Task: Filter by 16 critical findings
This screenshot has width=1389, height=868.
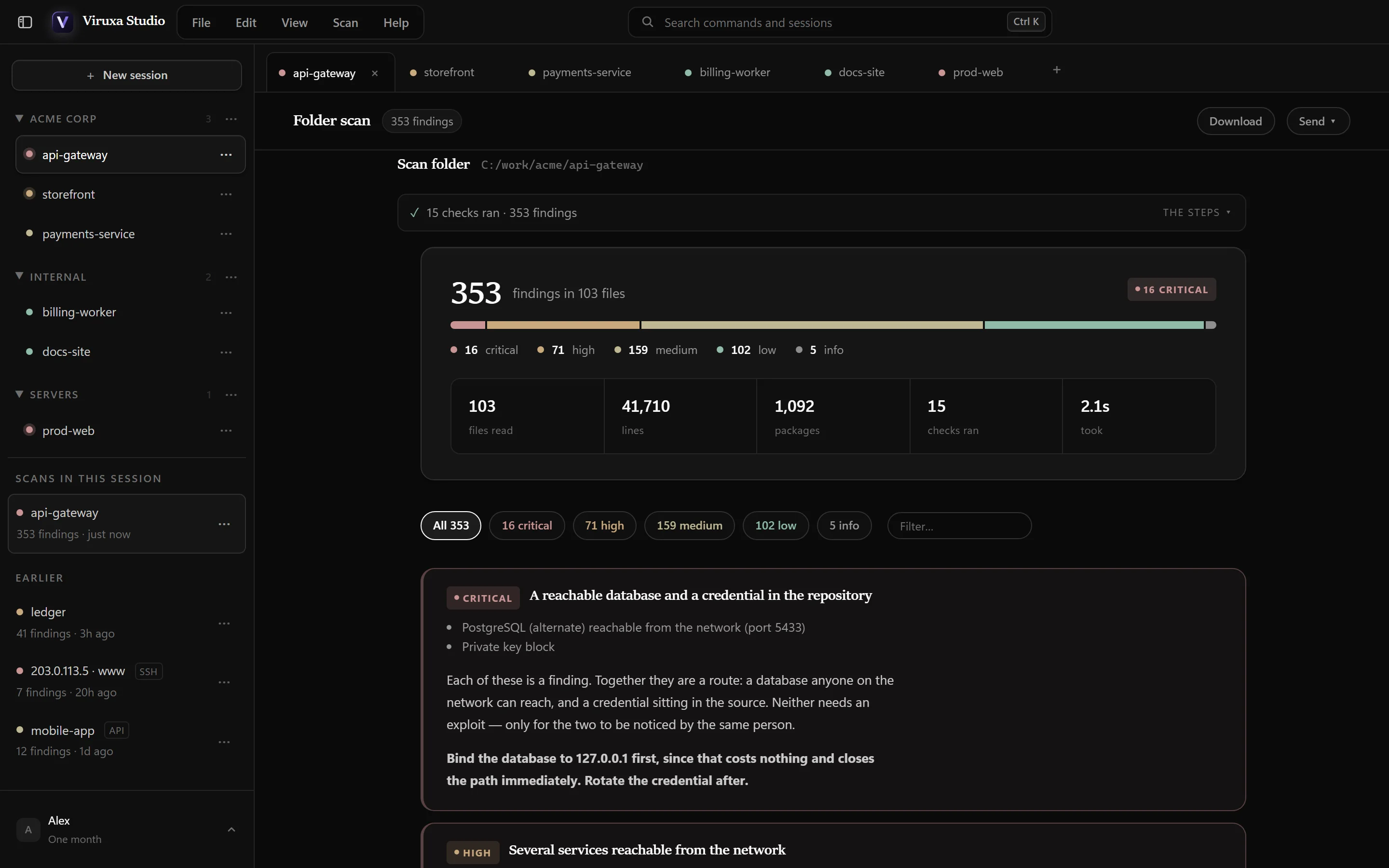Action: (526, 525)
